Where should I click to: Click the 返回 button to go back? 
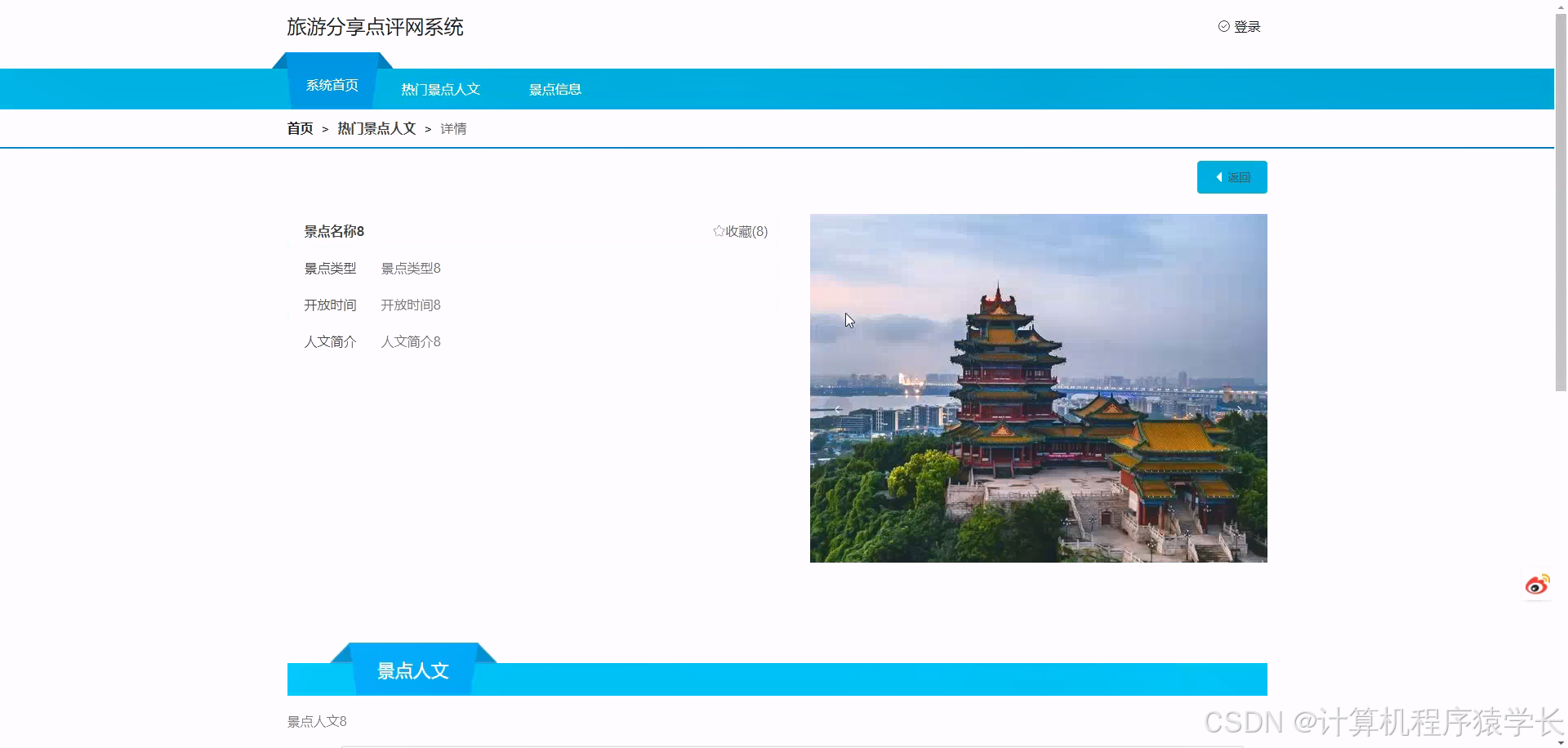(x=1232, y=177)
